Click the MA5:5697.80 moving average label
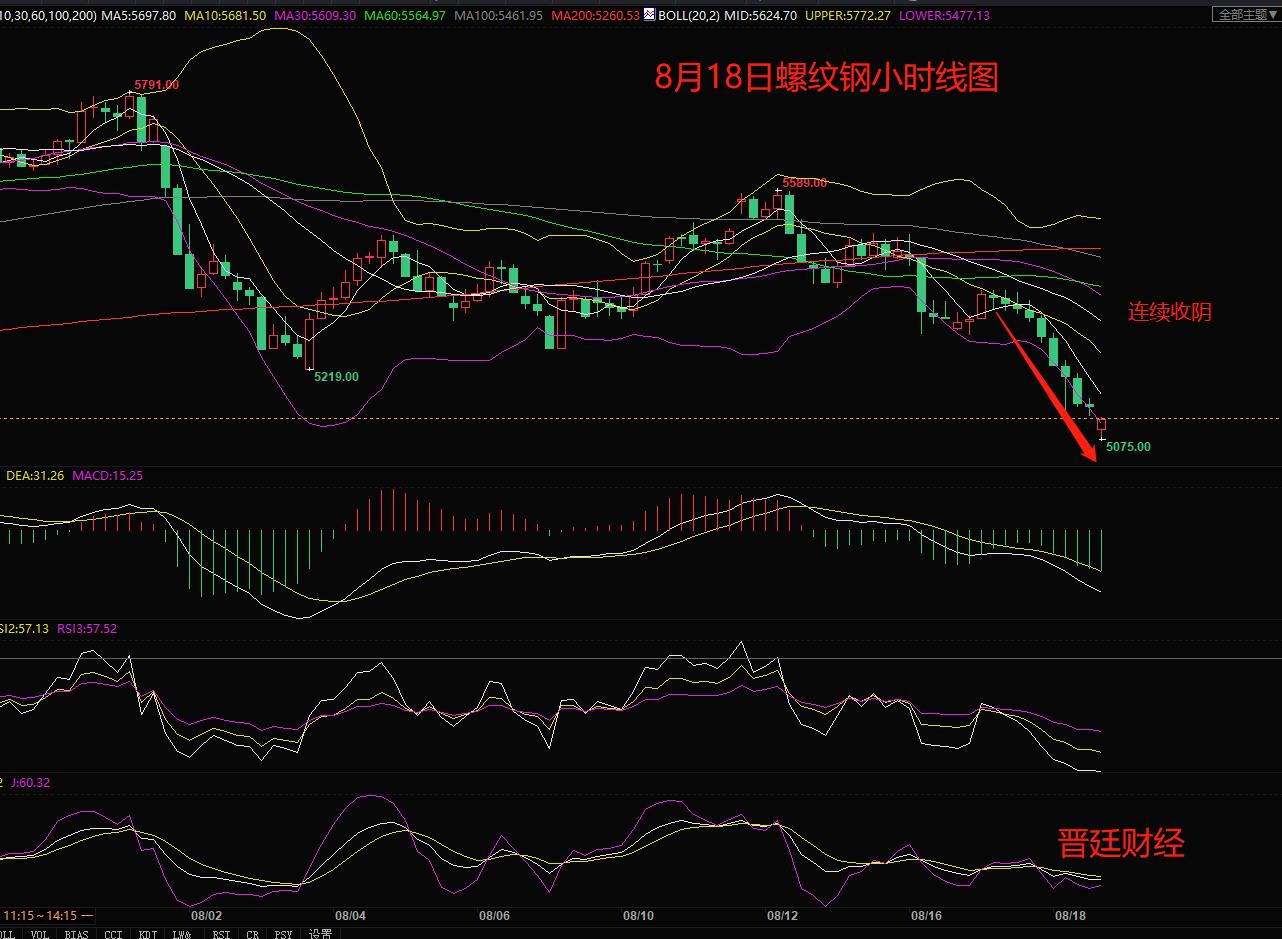The width and height of the screenshot is (1282, 939). pos(139,15)
